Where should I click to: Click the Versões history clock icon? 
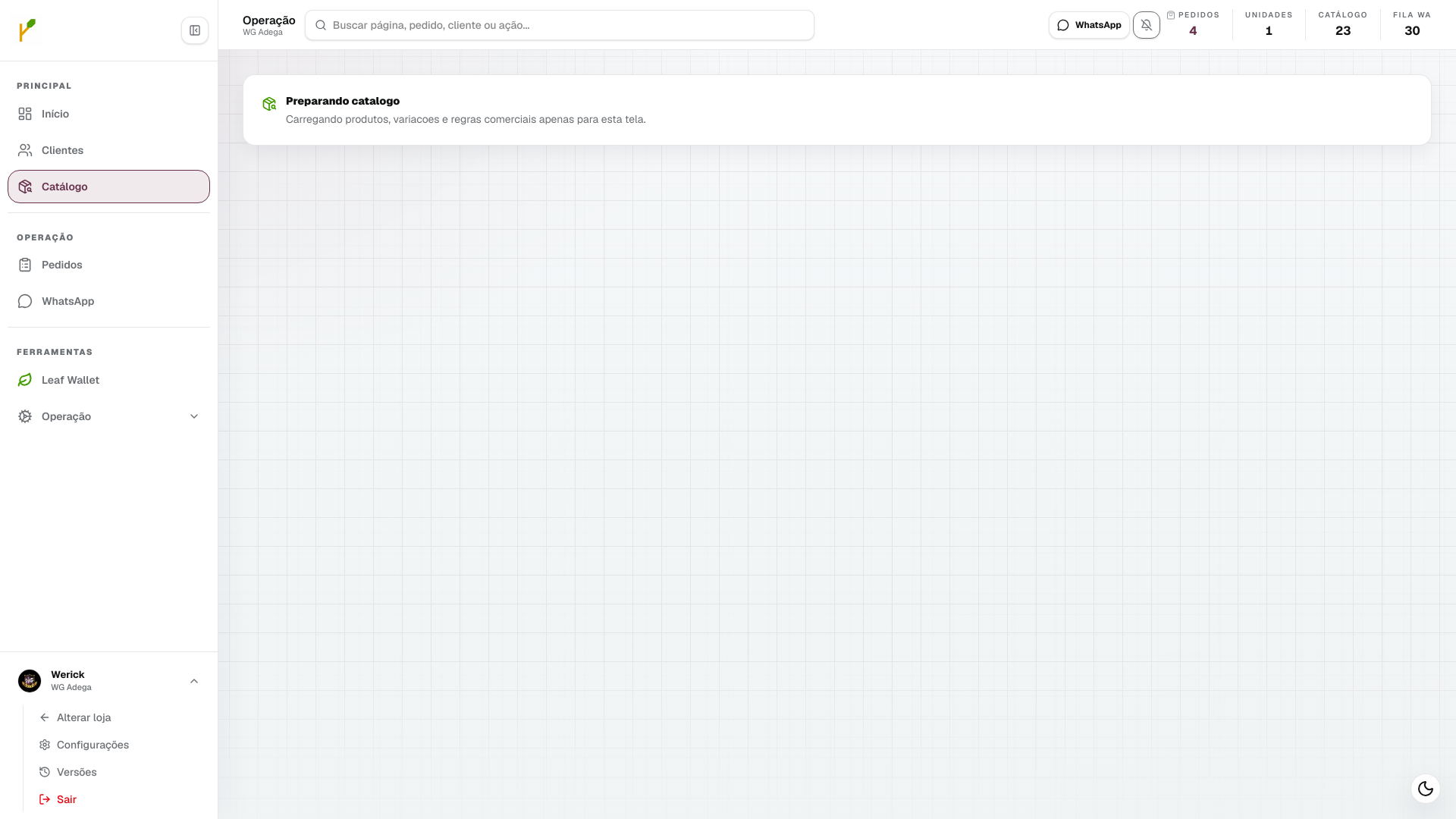coord(45,772)
